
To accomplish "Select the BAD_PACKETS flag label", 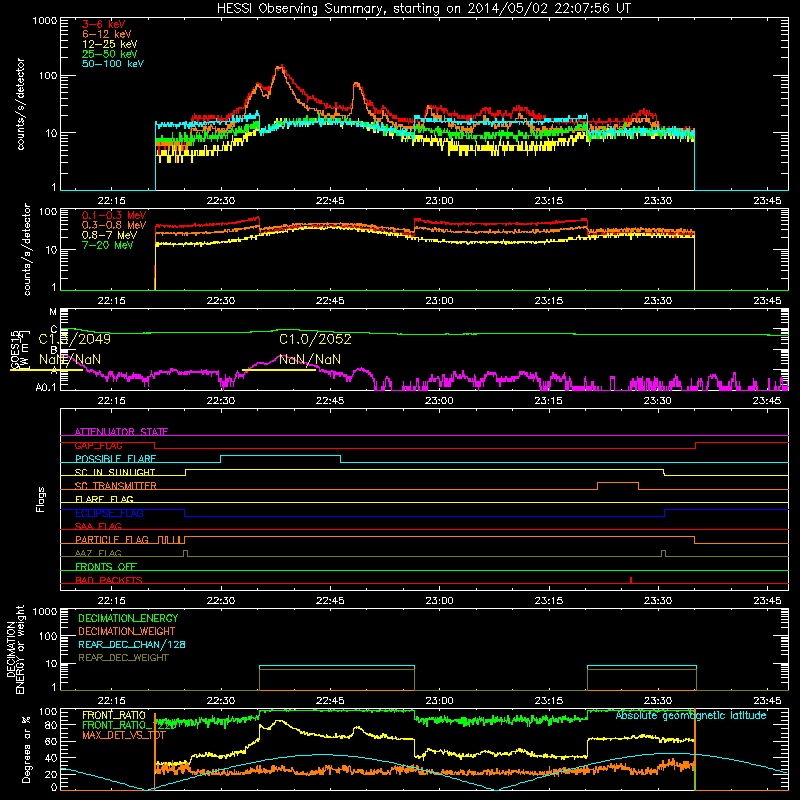I will coord(109,581).
